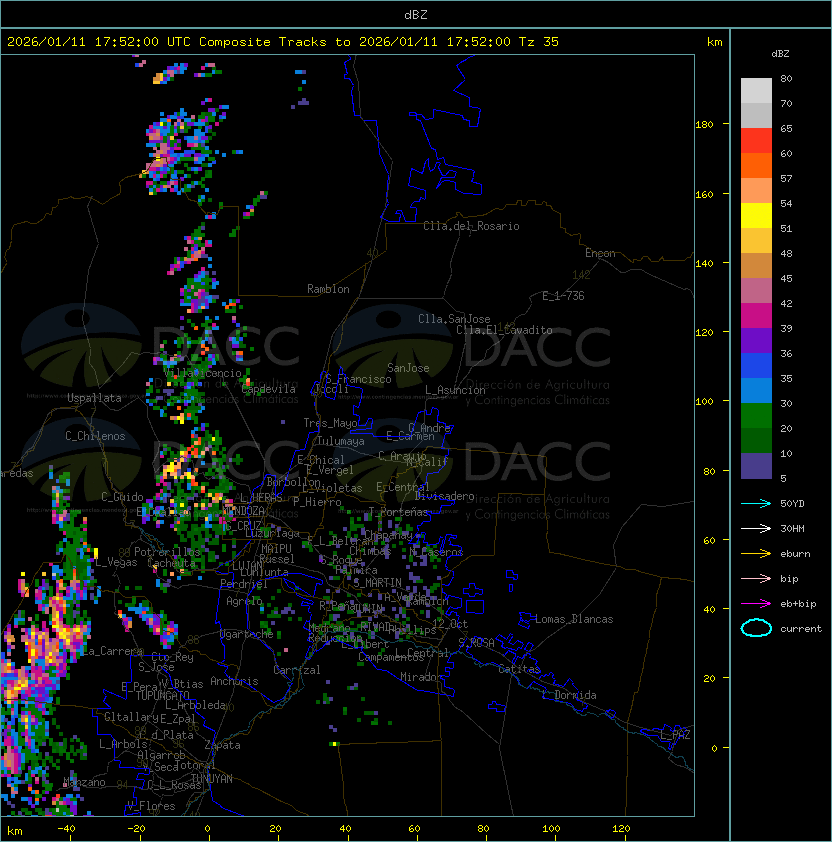Click the cyan 'current' ellipse legend icon
832x842 pixels.
[x=756, y=628]
